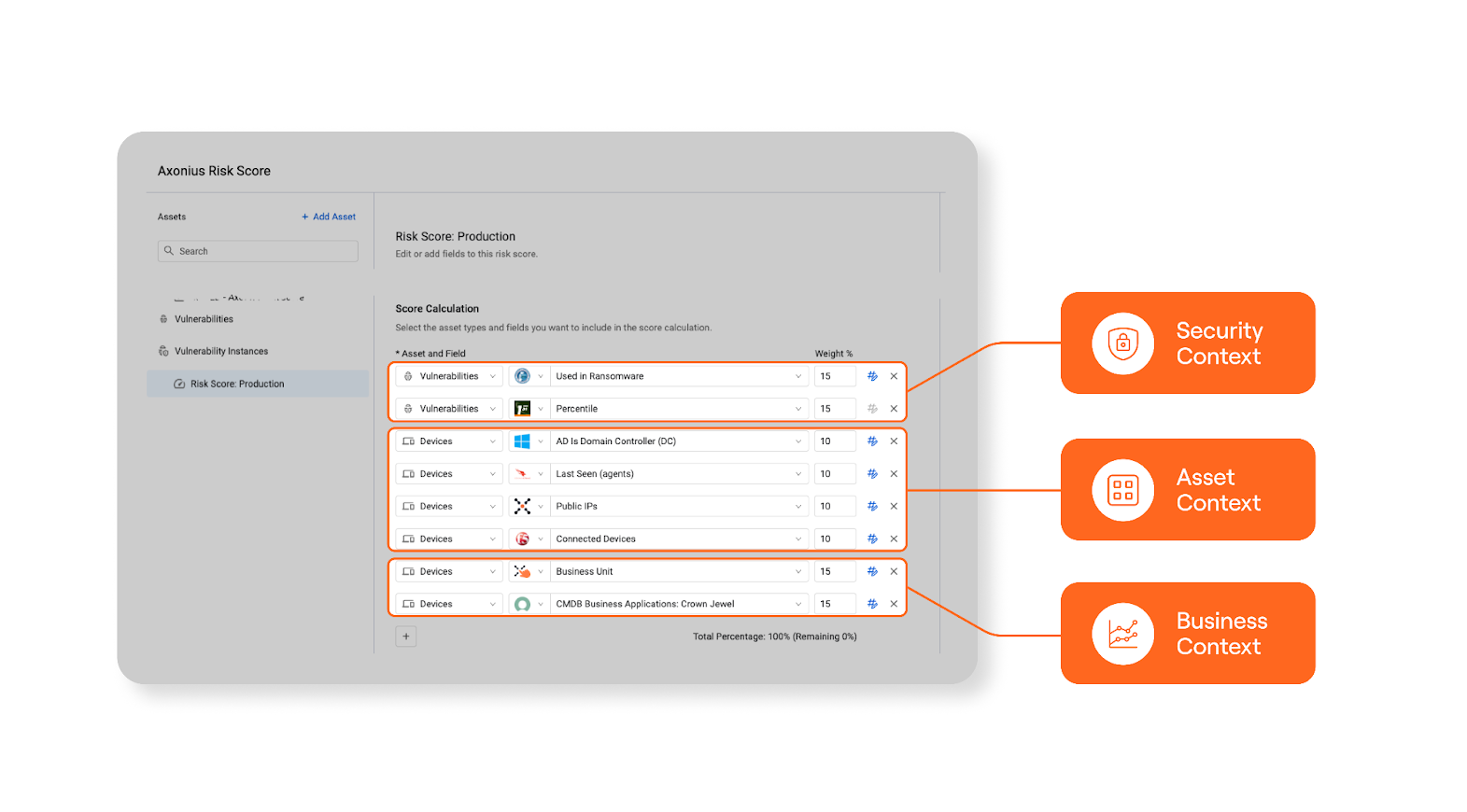The height and width of the screenshot is (812, 1467).
Task: Click adapter icon in Business Unit row
Action: (522, 571)
